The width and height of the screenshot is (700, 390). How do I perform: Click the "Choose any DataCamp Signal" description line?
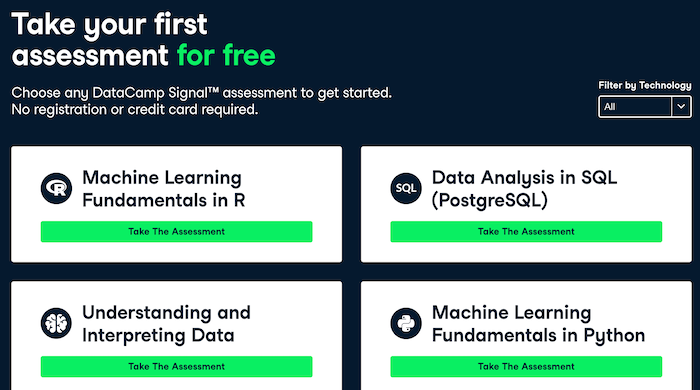point(201,93)
